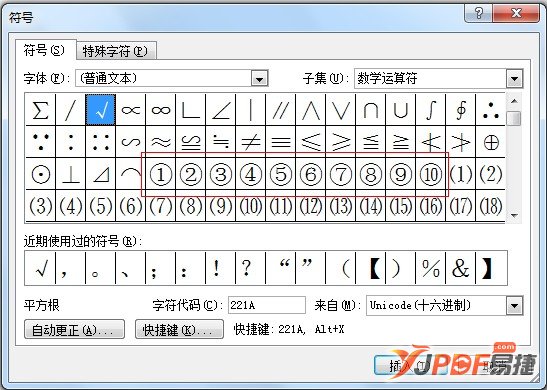The image size is (547, 390).
Task: Select the angle symbol
Action: (x=220, y=110)
